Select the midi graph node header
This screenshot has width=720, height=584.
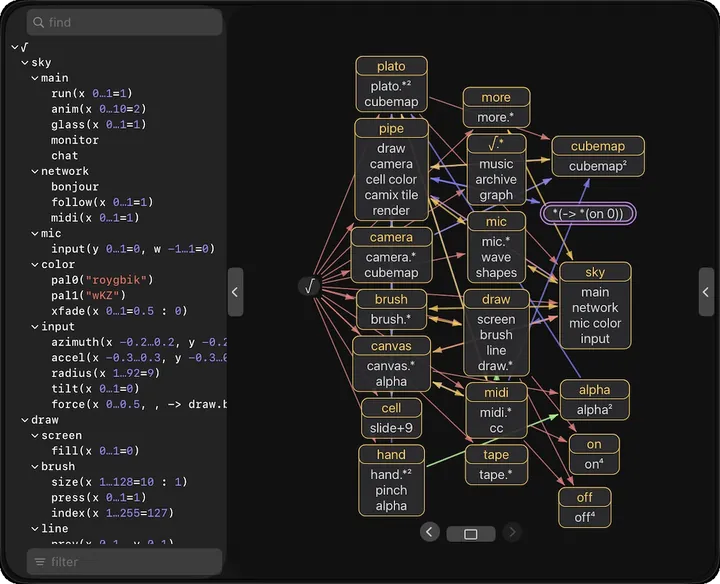coord(496,392)
